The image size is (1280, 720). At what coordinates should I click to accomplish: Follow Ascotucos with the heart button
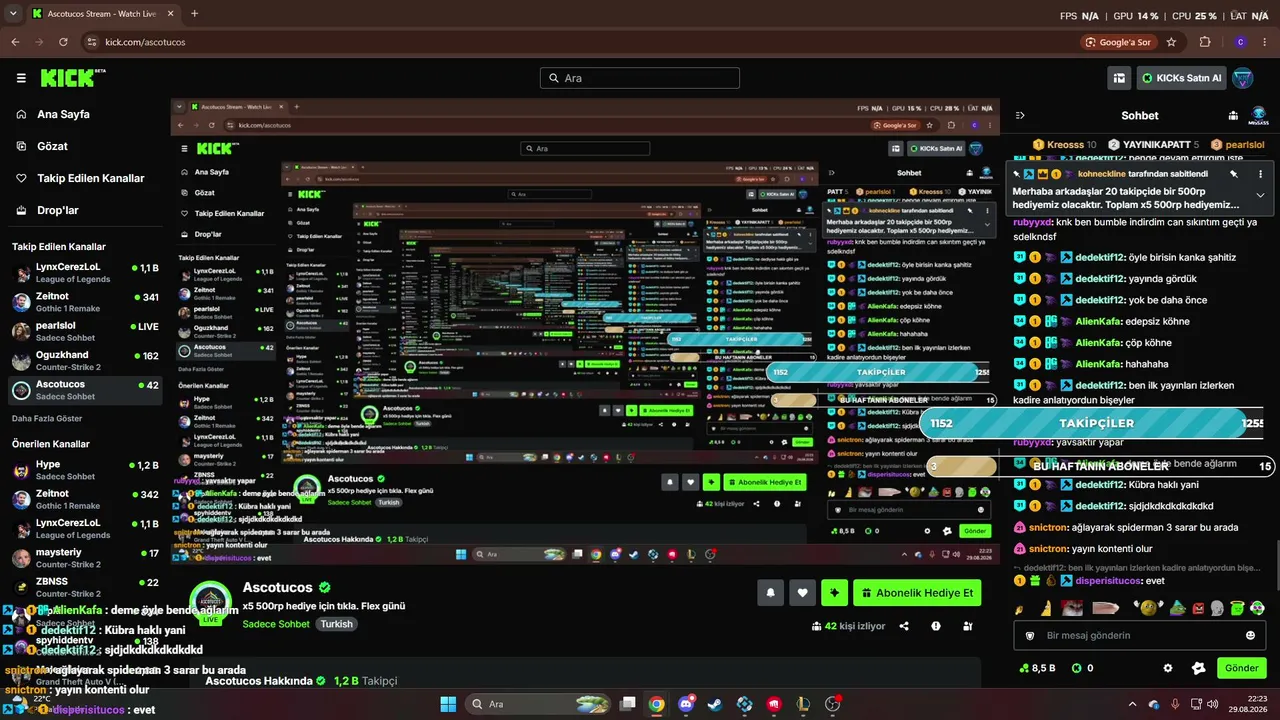click(x=802, y=593)
